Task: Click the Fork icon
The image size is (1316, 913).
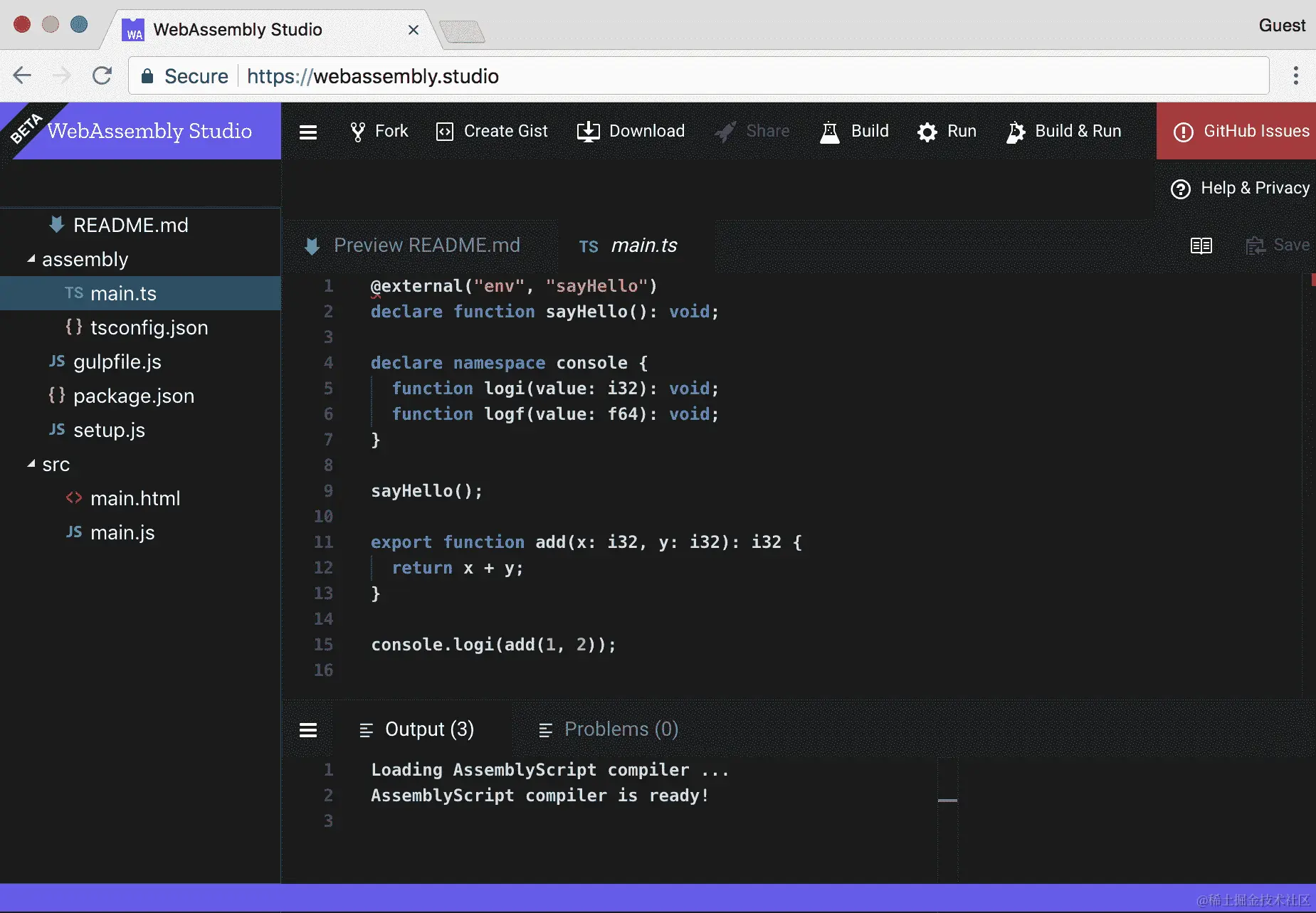Action: pyautogui.click(x=357, y=132)
